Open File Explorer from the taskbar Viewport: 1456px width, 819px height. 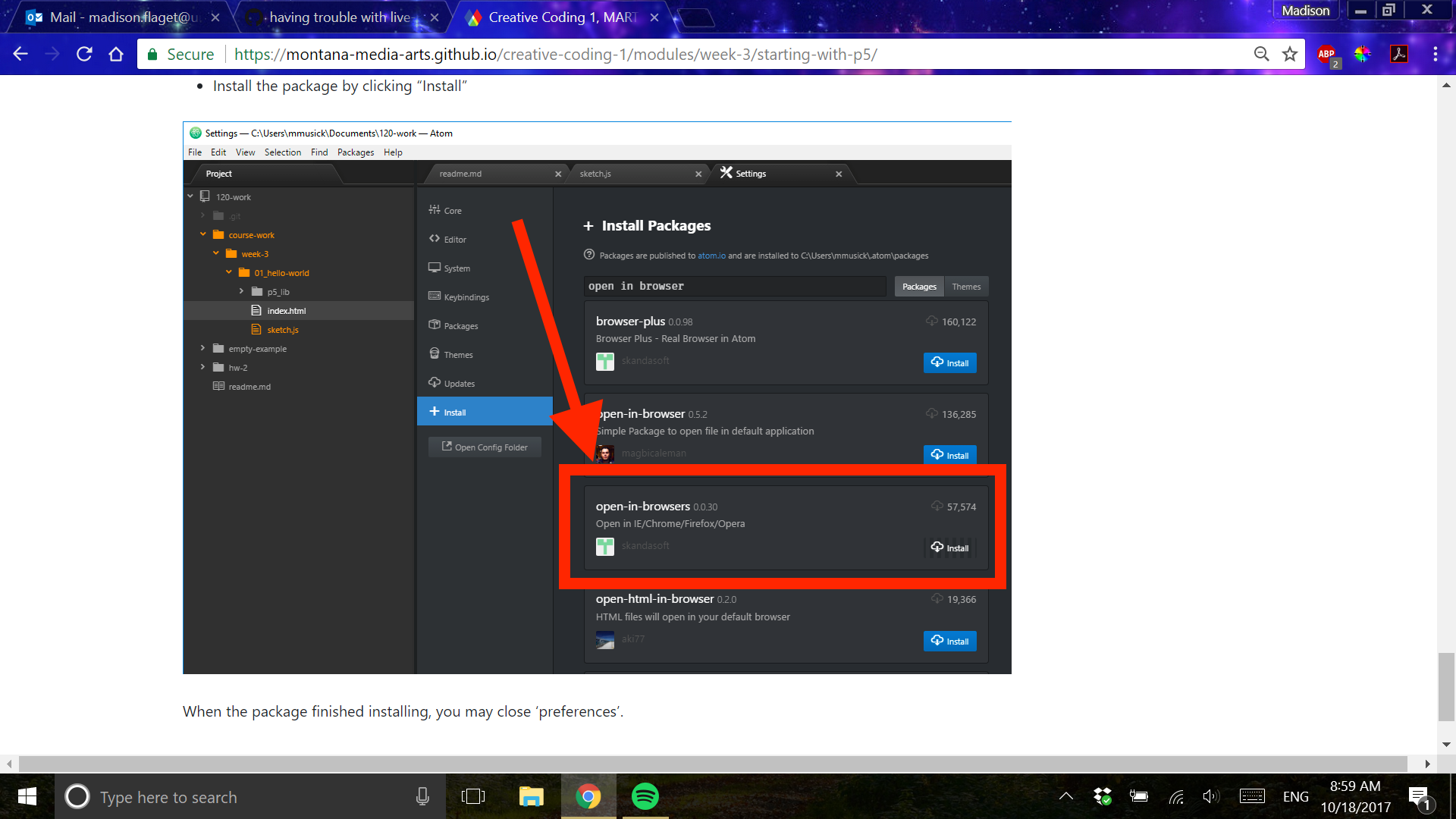coord(531,796)
